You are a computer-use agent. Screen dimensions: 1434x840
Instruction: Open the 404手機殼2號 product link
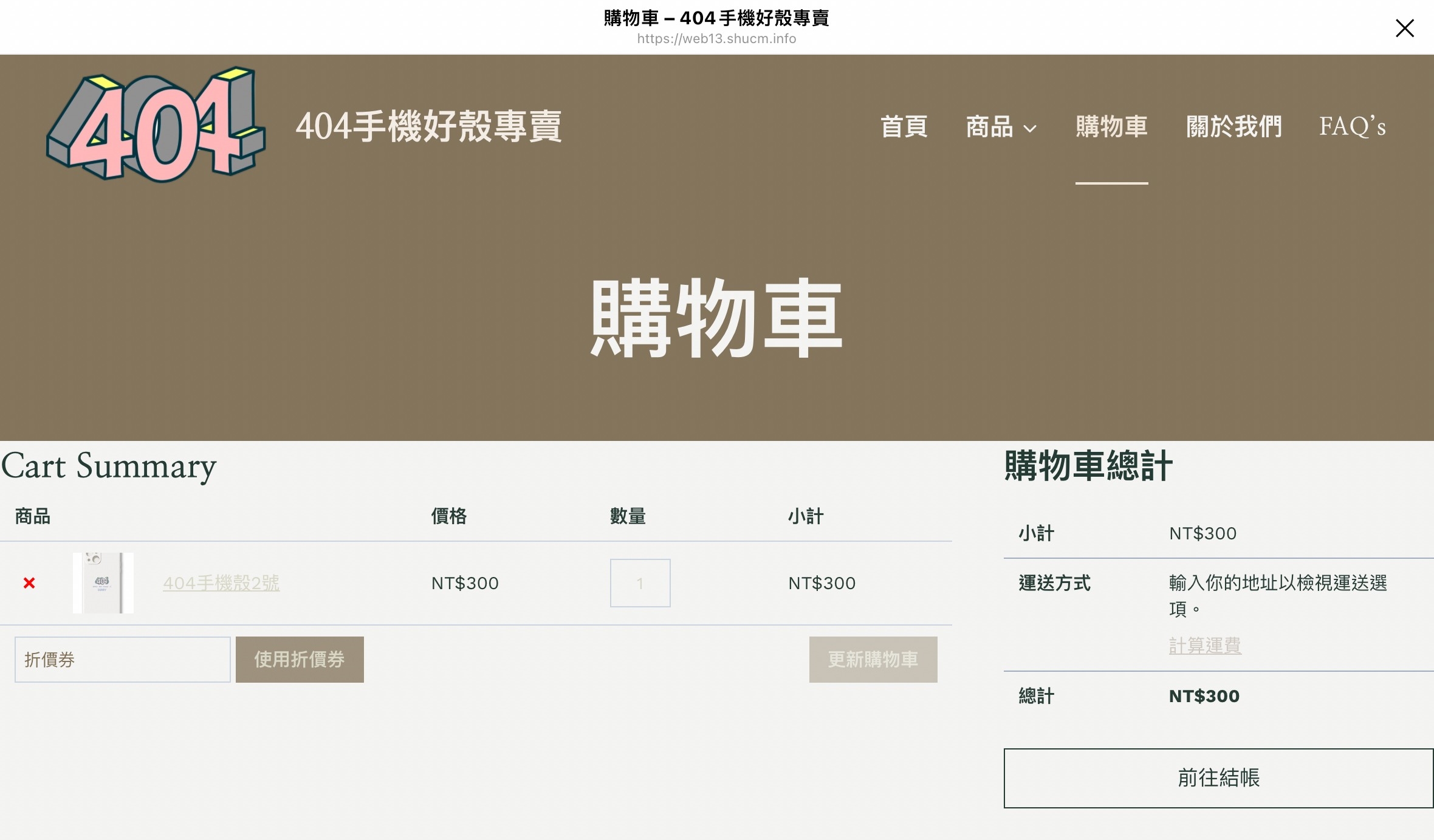click(x=221, y=583)
